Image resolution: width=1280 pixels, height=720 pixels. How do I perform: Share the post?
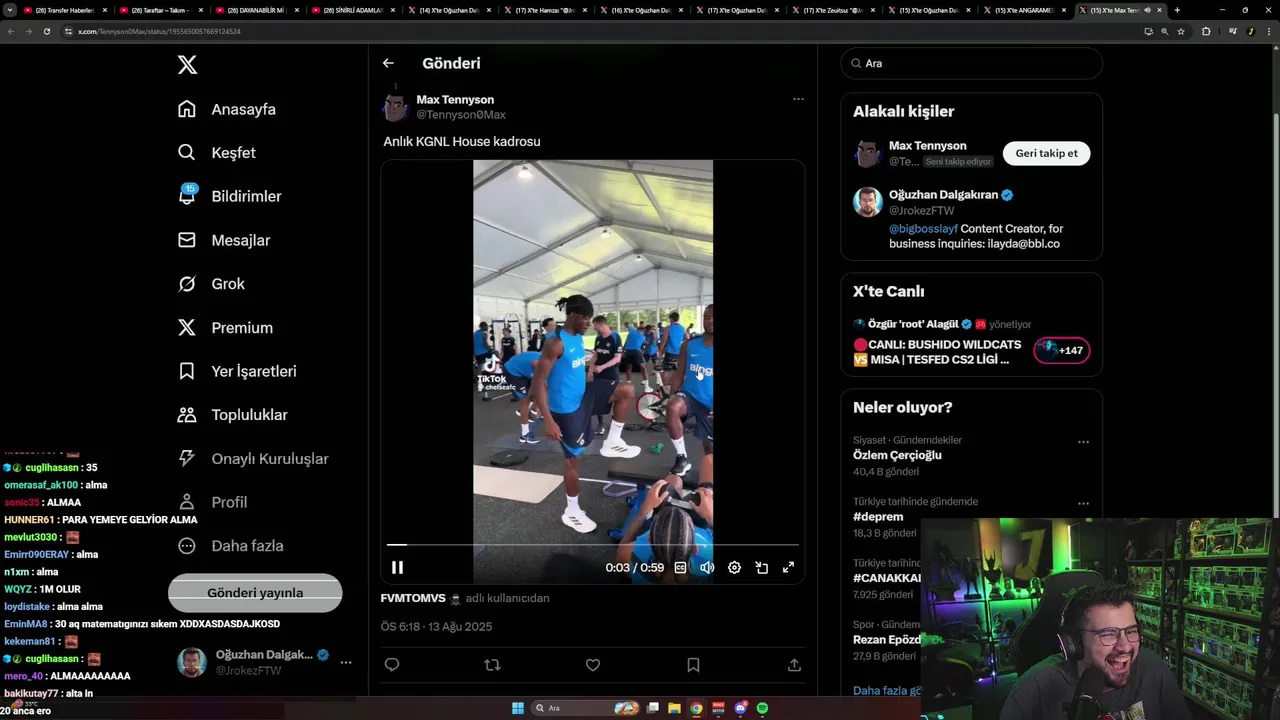click(x=794, y=664)
